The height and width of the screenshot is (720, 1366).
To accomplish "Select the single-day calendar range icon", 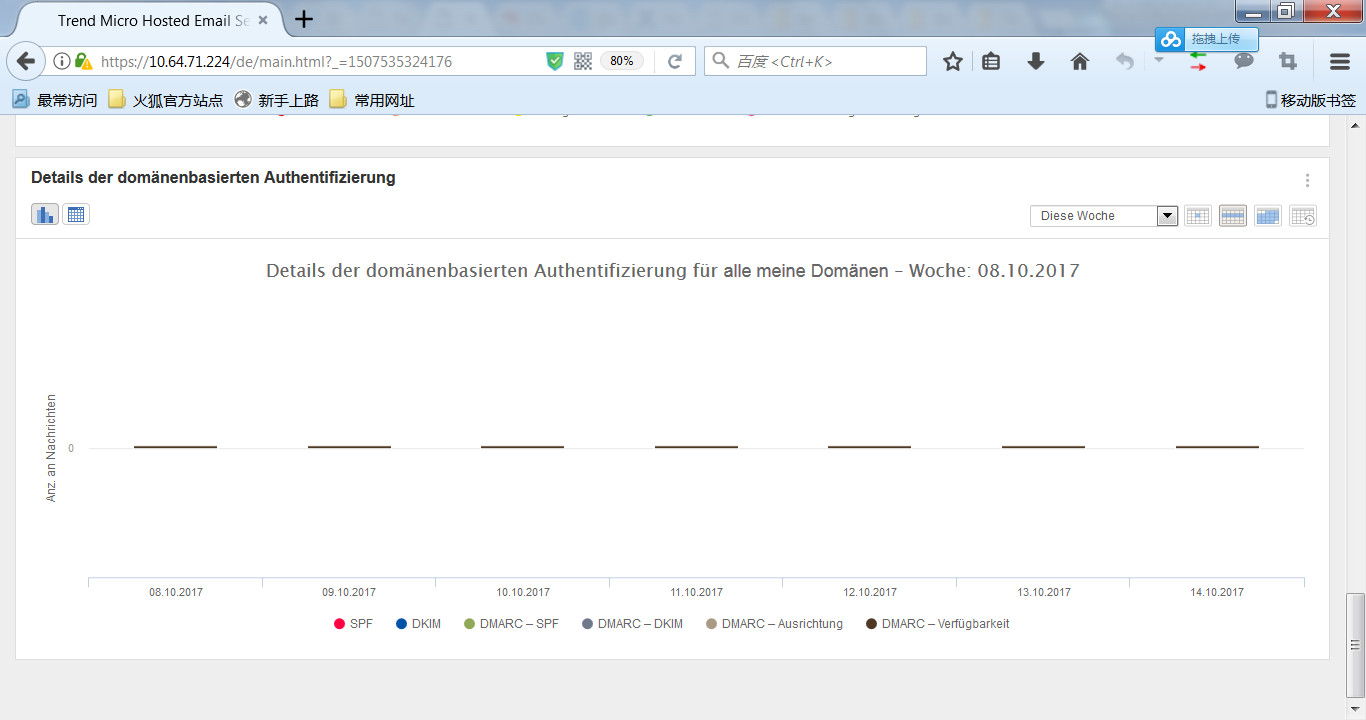I will tap(1197, 216).
